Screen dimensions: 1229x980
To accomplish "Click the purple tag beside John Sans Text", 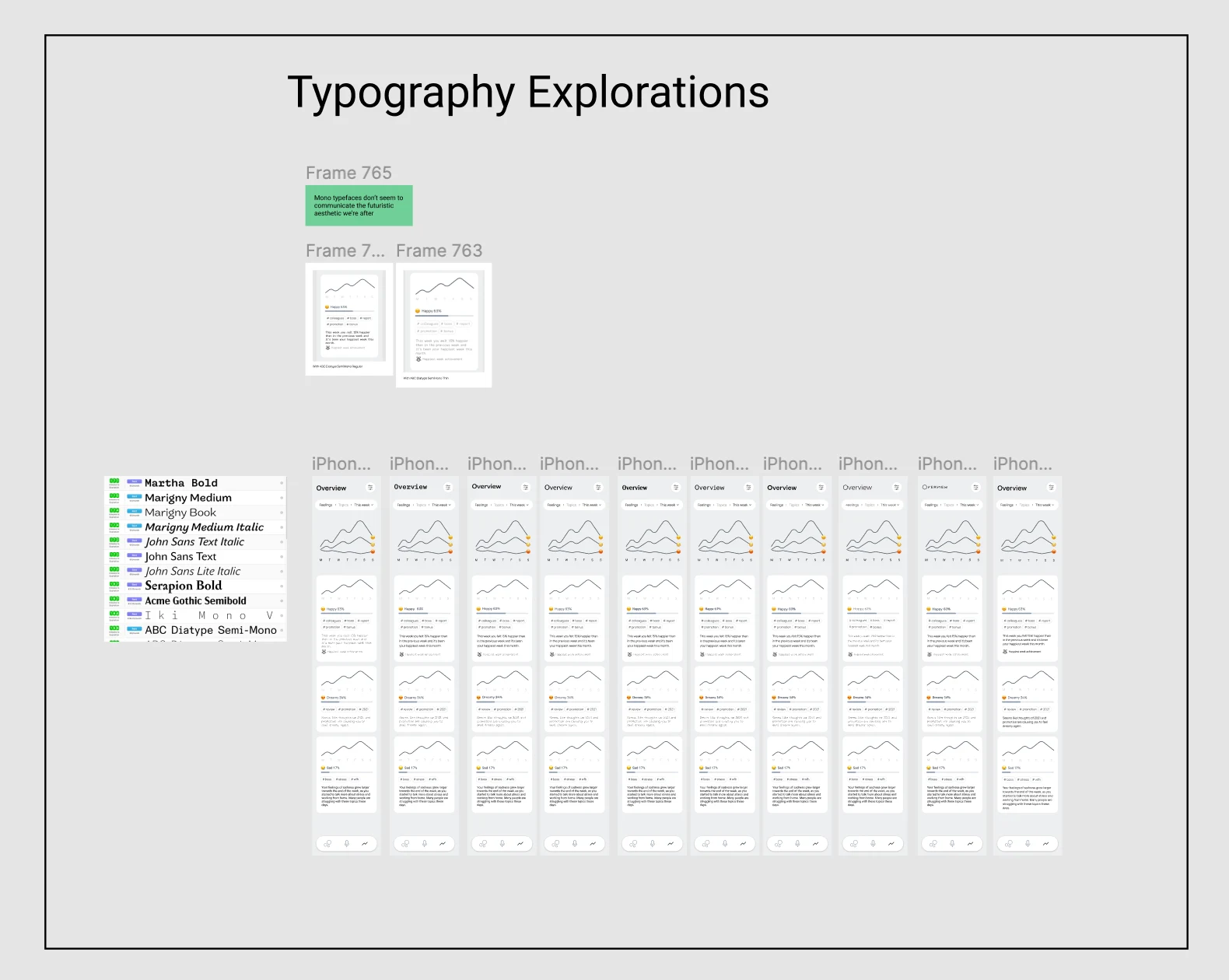I will coord(135,555).
